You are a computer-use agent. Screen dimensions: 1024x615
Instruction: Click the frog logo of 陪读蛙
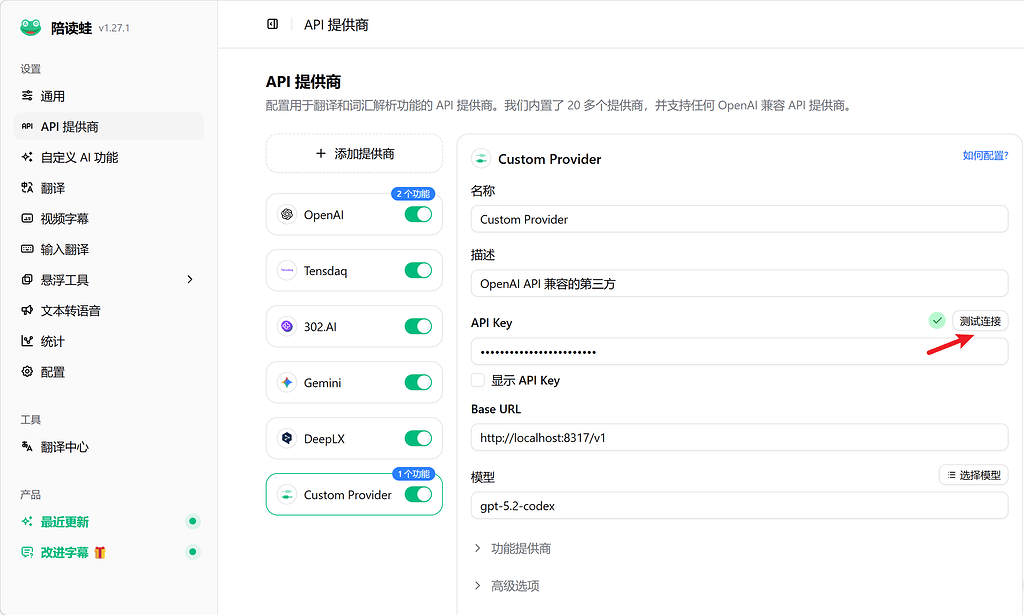[x=30, y=27]
